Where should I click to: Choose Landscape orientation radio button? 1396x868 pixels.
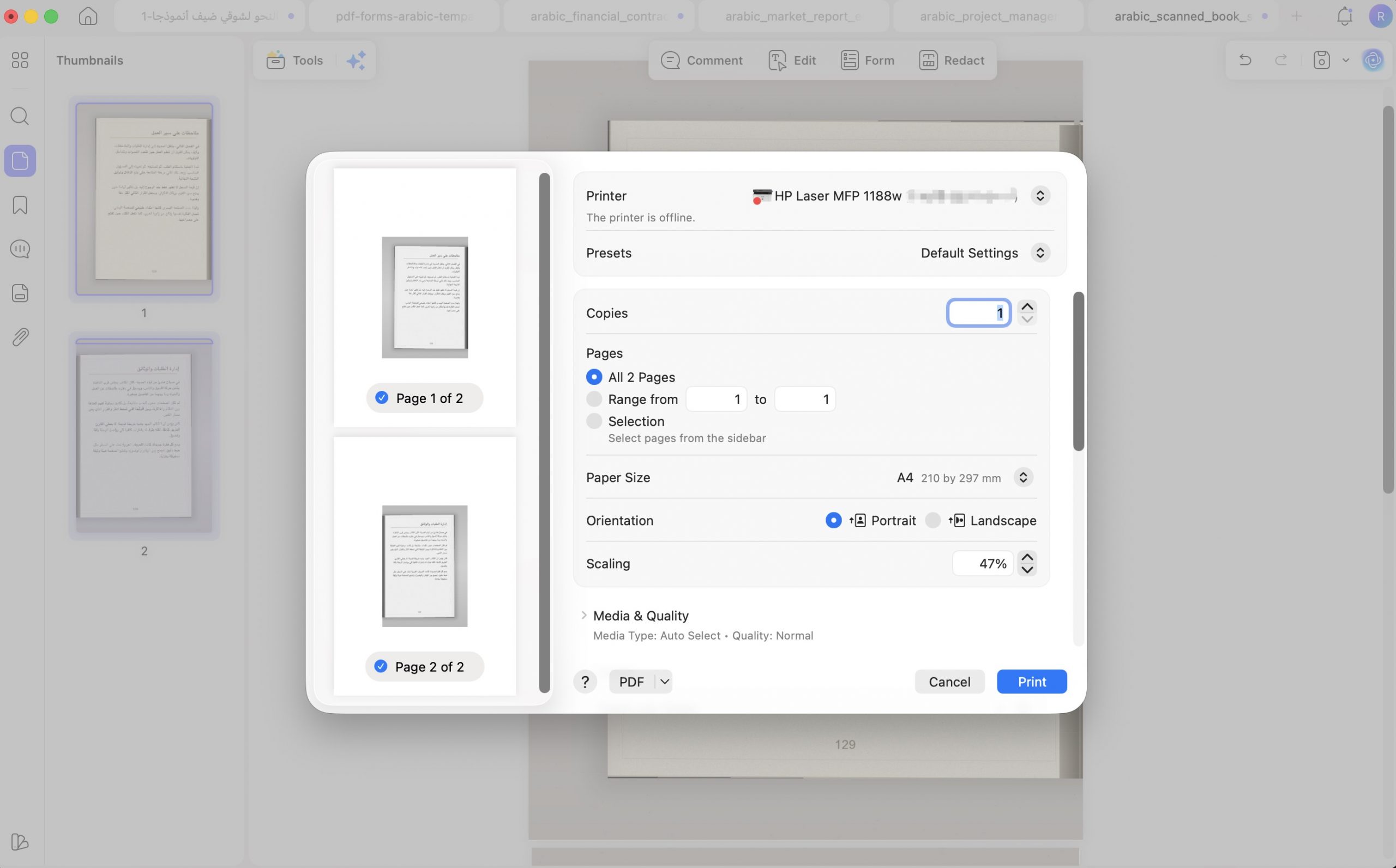933,520
